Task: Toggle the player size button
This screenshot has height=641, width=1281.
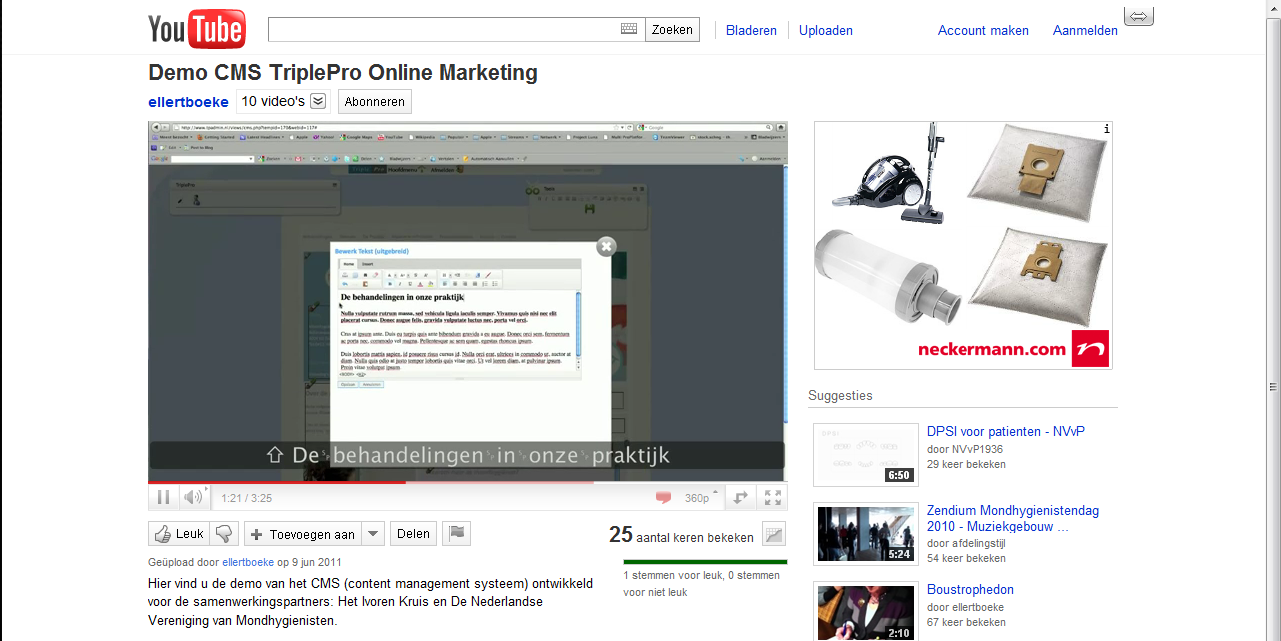Action: (x=741, y=497)
